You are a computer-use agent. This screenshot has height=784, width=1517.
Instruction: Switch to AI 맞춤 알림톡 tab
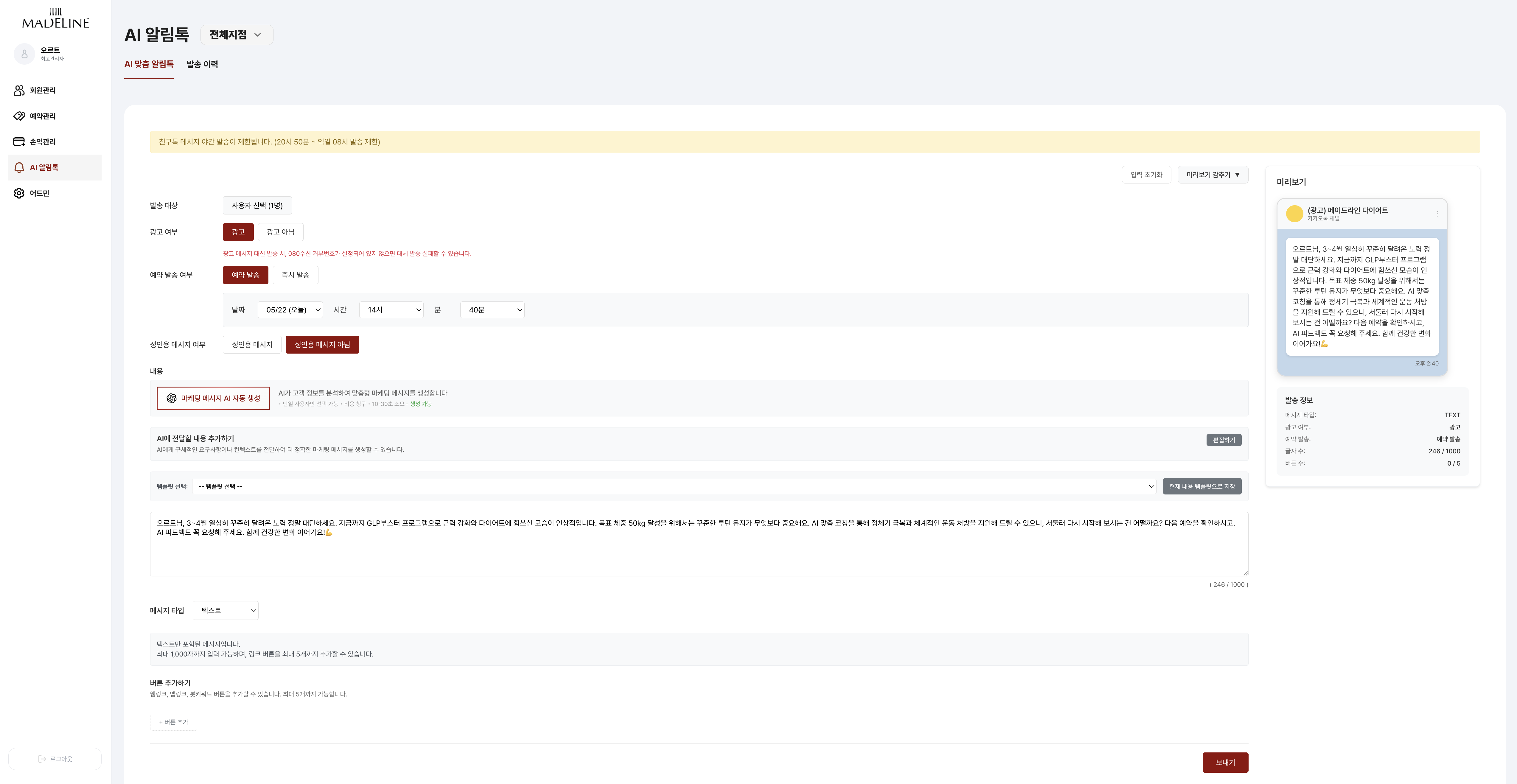149,64
